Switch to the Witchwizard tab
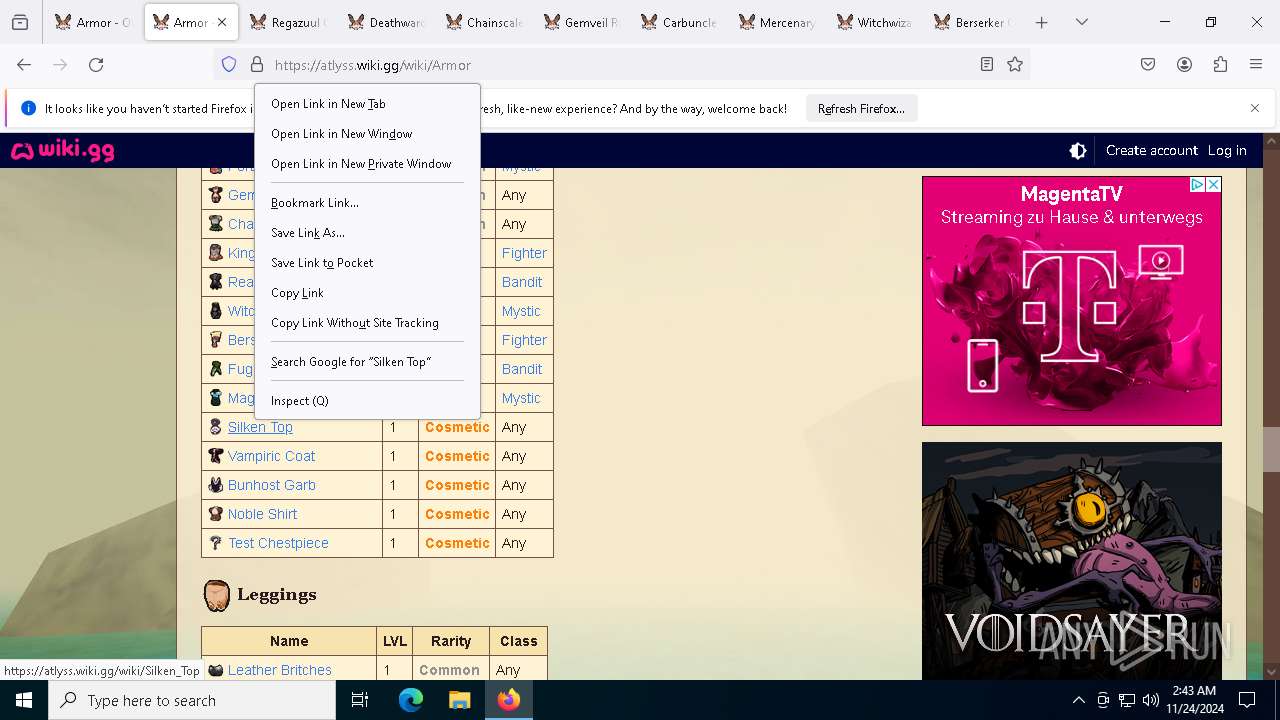Screen dimensions: 1280x720 [x=874, y=22]
